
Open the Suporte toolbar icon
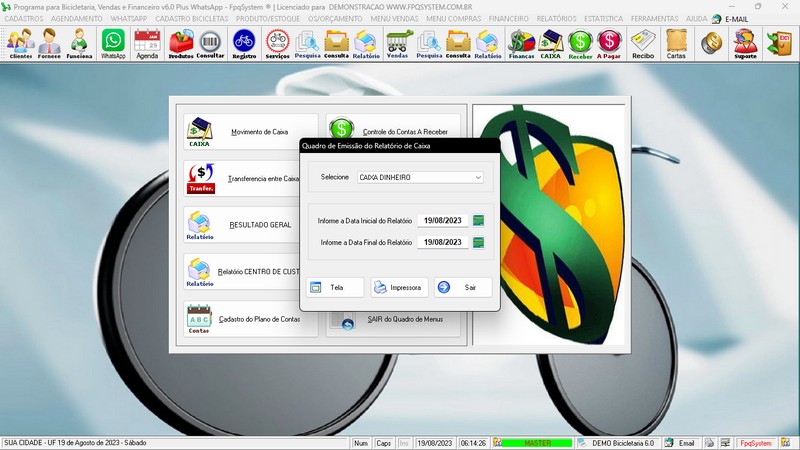[744, 43]
